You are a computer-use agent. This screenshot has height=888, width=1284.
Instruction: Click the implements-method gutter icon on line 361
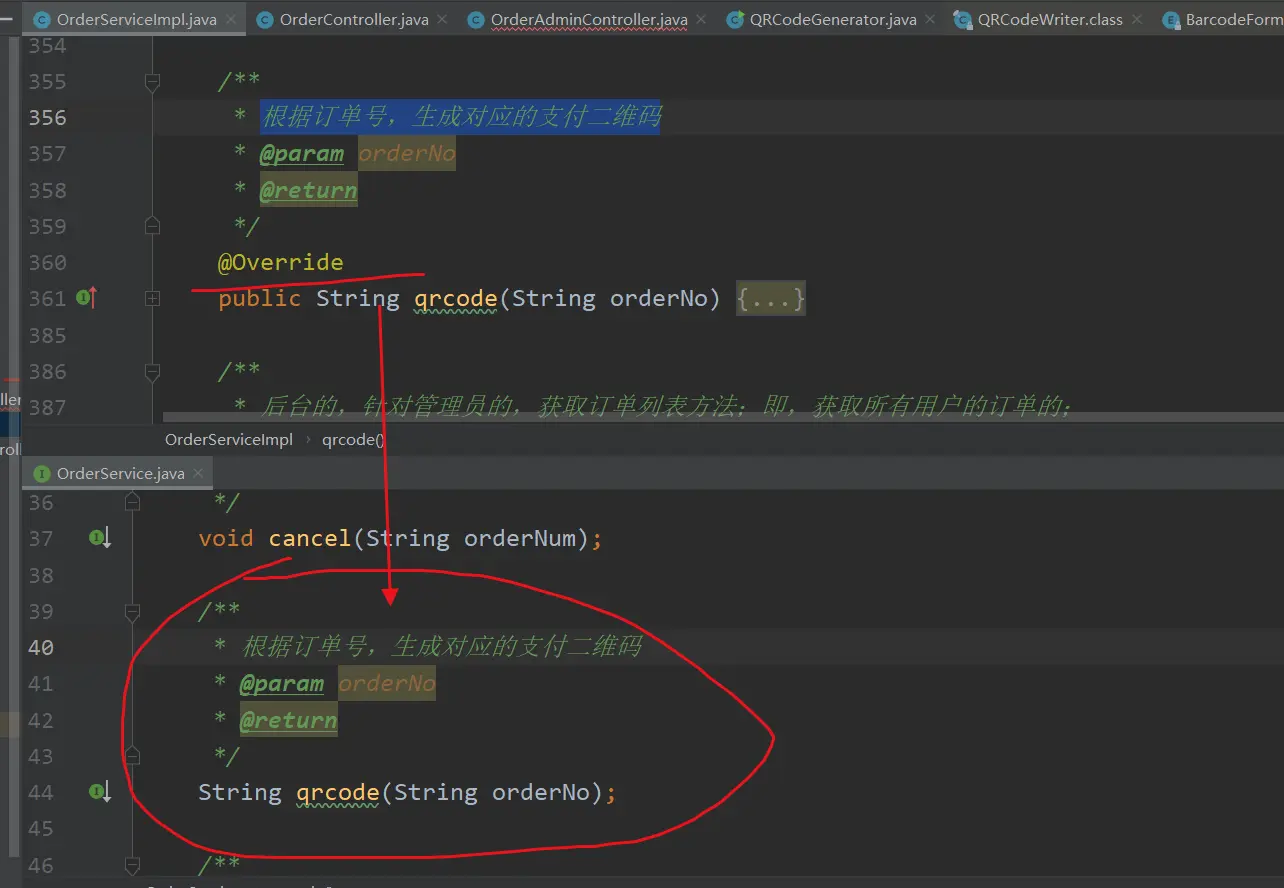click(86, 298)
